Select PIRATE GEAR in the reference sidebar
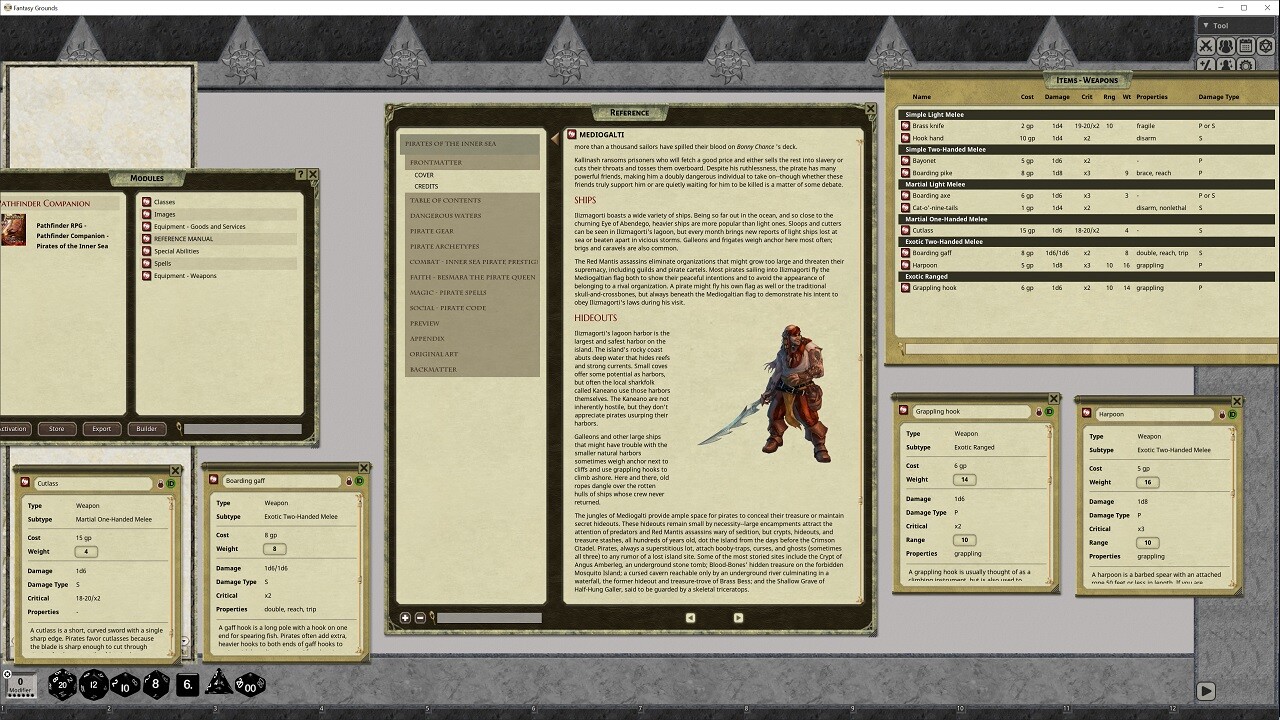The height and width of the screenshot is (720, 1280). 433,231
